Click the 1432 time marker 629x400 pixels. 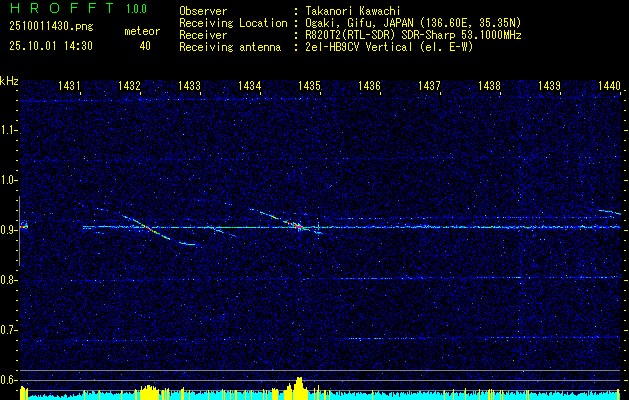point(130,85)
